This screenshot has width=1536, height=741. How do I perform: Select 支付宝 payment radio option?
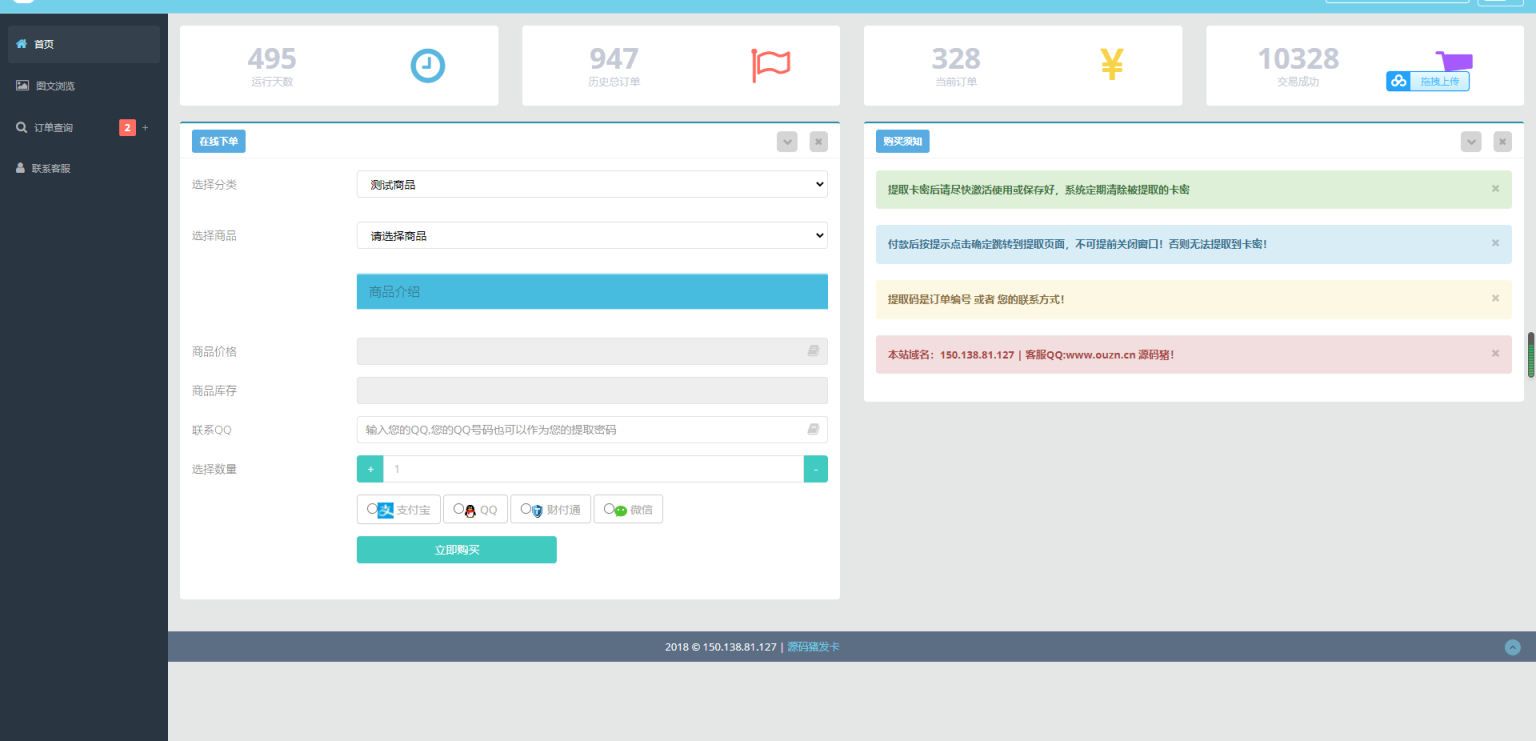372,509
